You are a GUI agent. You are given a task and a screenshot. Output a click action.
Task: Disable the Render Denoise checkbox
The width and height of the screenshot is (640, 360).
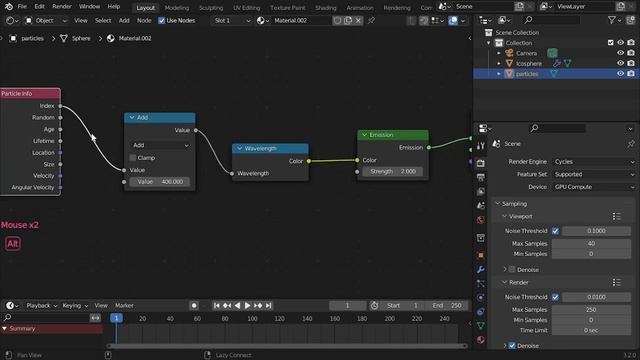click(x=512, y=346)
